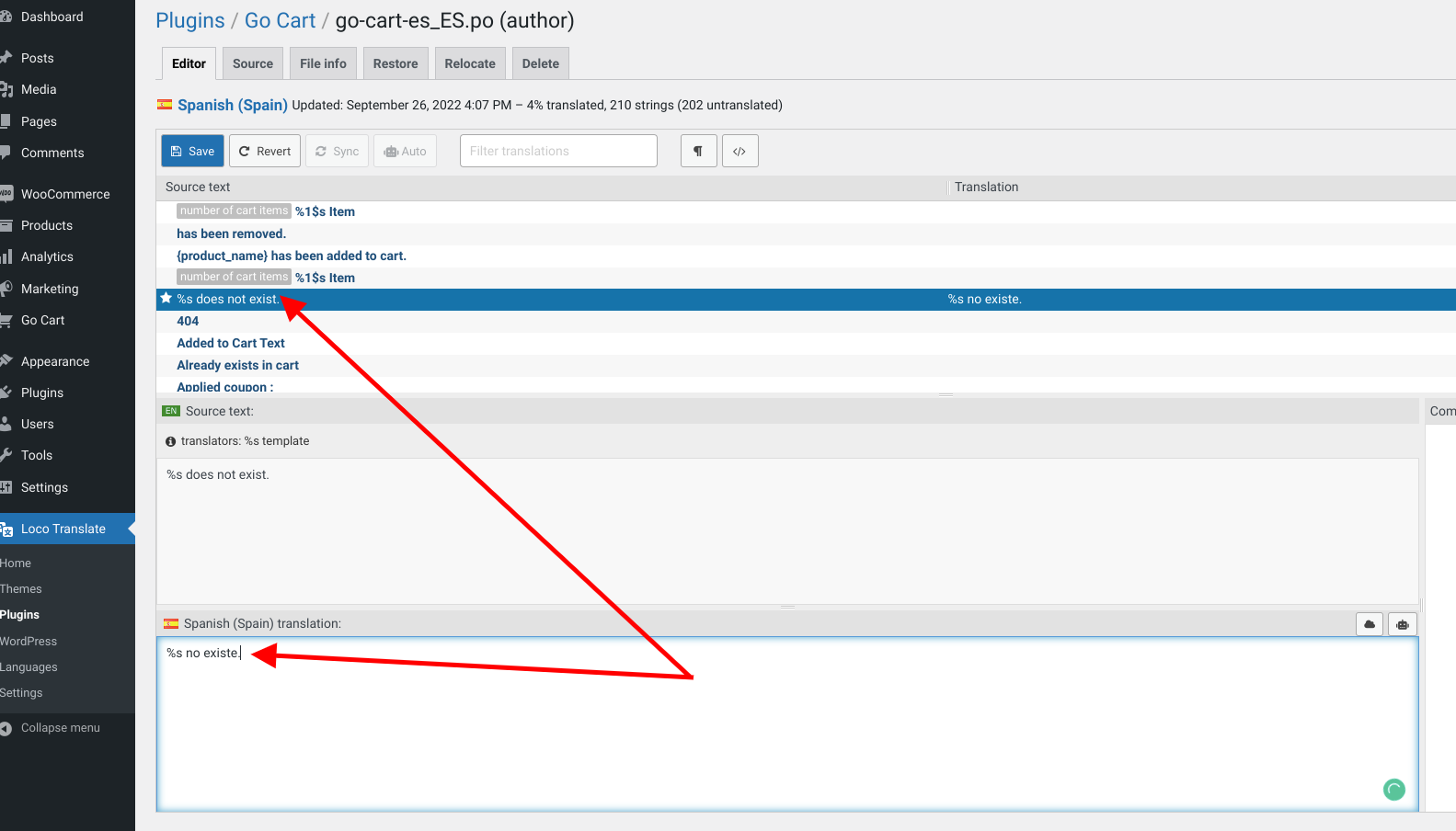Revert translation changes
The width and height of the screenshot is (1456, 831).
(x=265, y=151)
